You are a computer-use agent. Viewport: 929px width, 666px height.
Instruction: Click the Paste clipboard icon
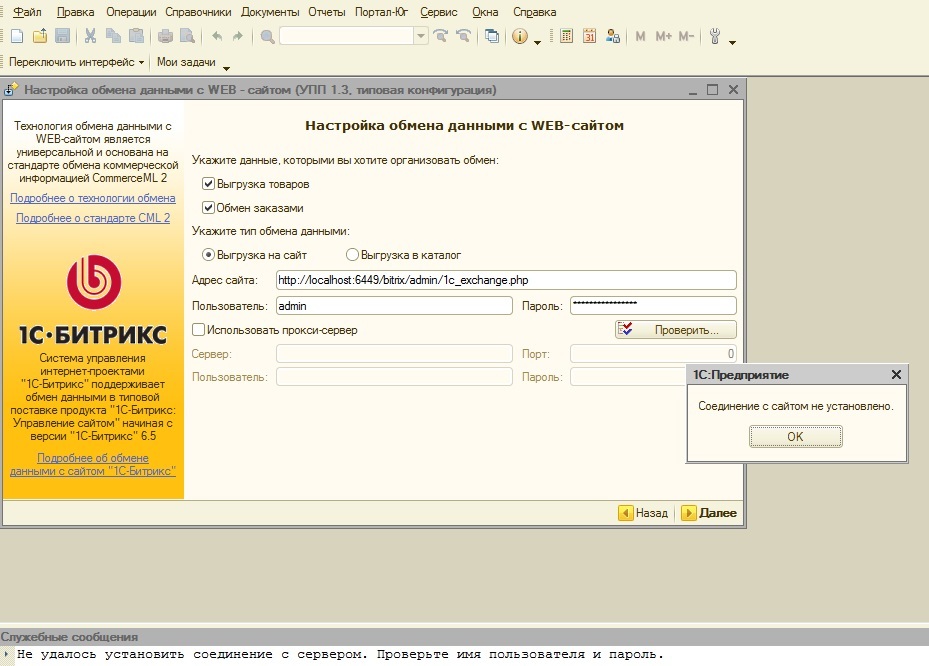(x=136, y=36)
